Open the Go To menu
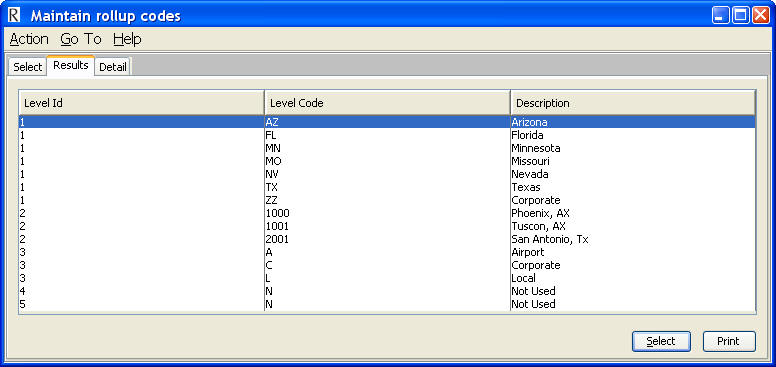 pyautogui.click(x=81, y=39)
